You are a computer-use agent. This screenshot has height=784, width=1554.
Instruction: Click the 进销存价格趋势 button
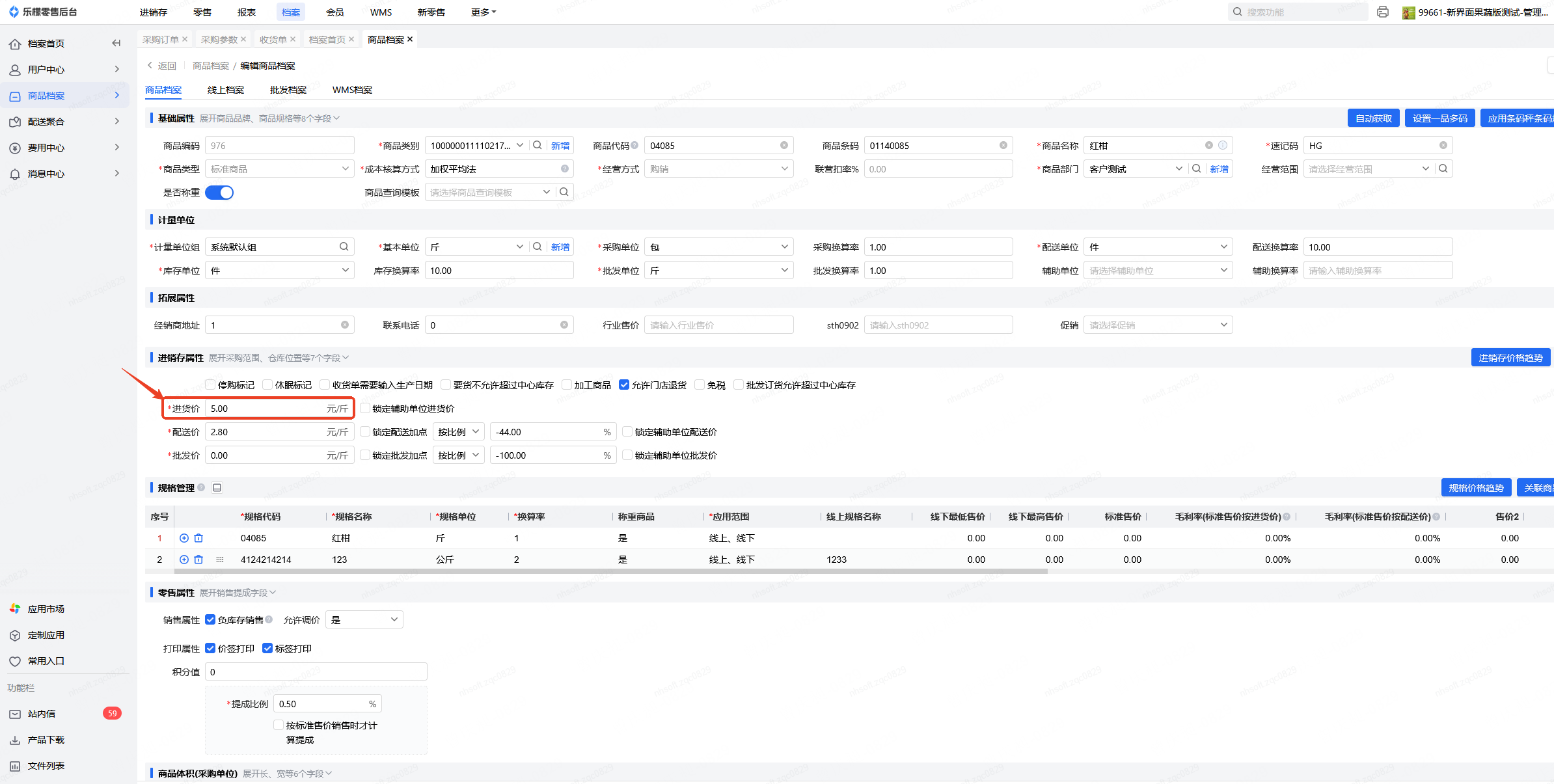[x=1510, y=358]
